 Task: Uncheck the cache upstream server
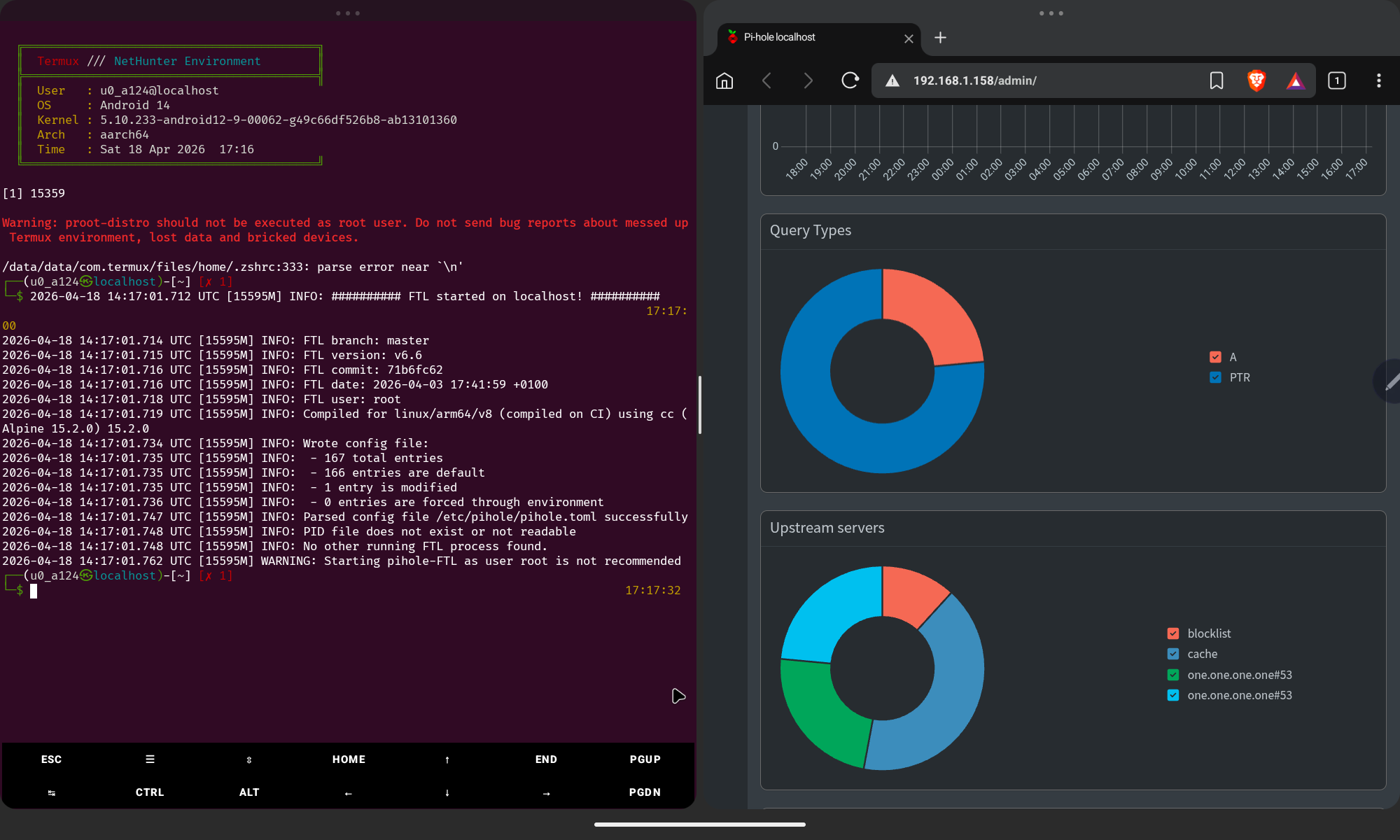coord(1172,654)
